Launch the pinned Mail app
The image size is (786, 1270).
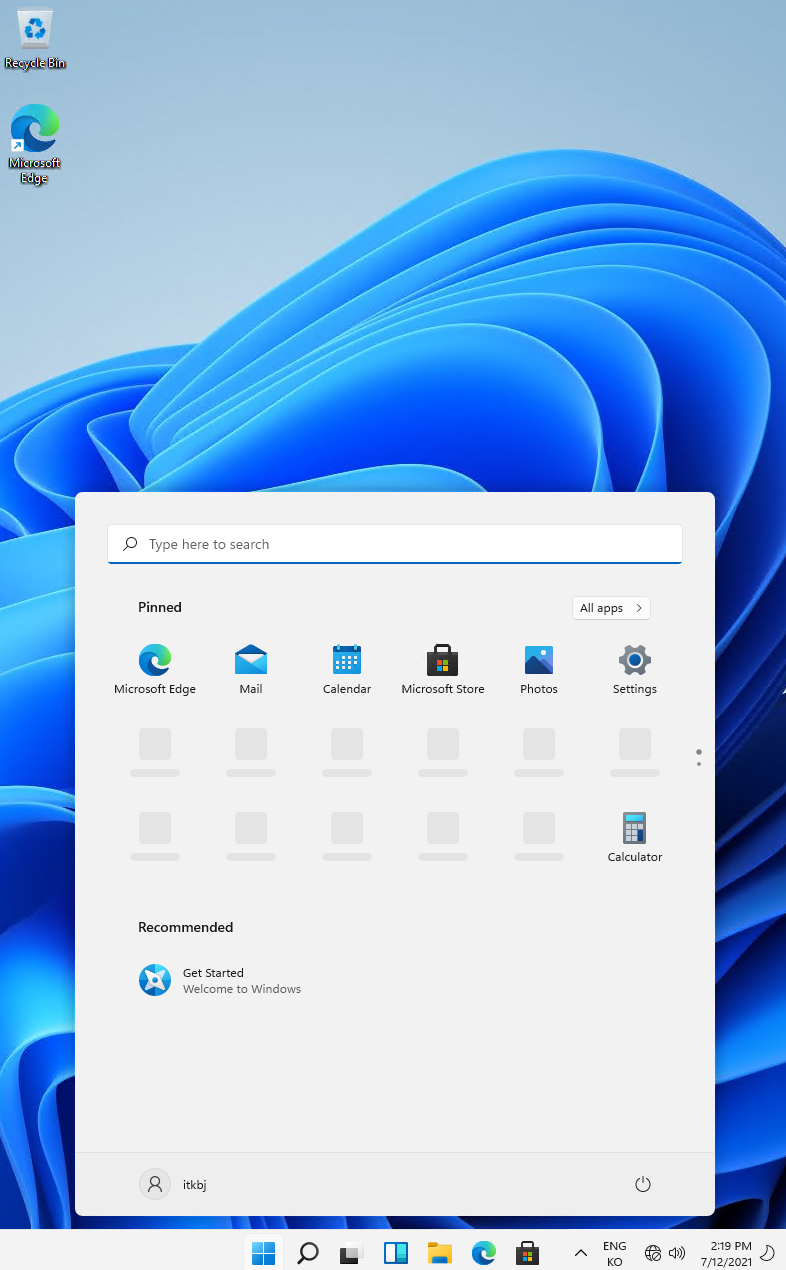(251, 669)
